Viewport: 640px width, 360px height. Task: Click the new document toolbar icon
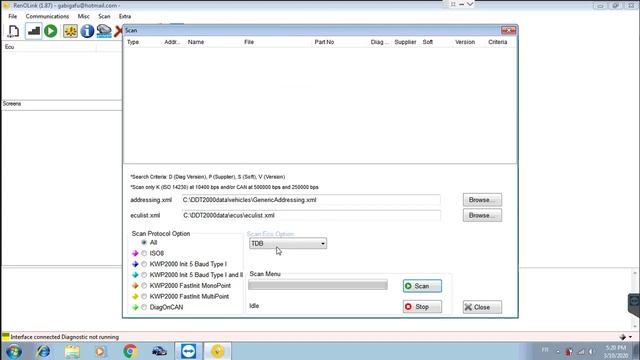(13, 31)
